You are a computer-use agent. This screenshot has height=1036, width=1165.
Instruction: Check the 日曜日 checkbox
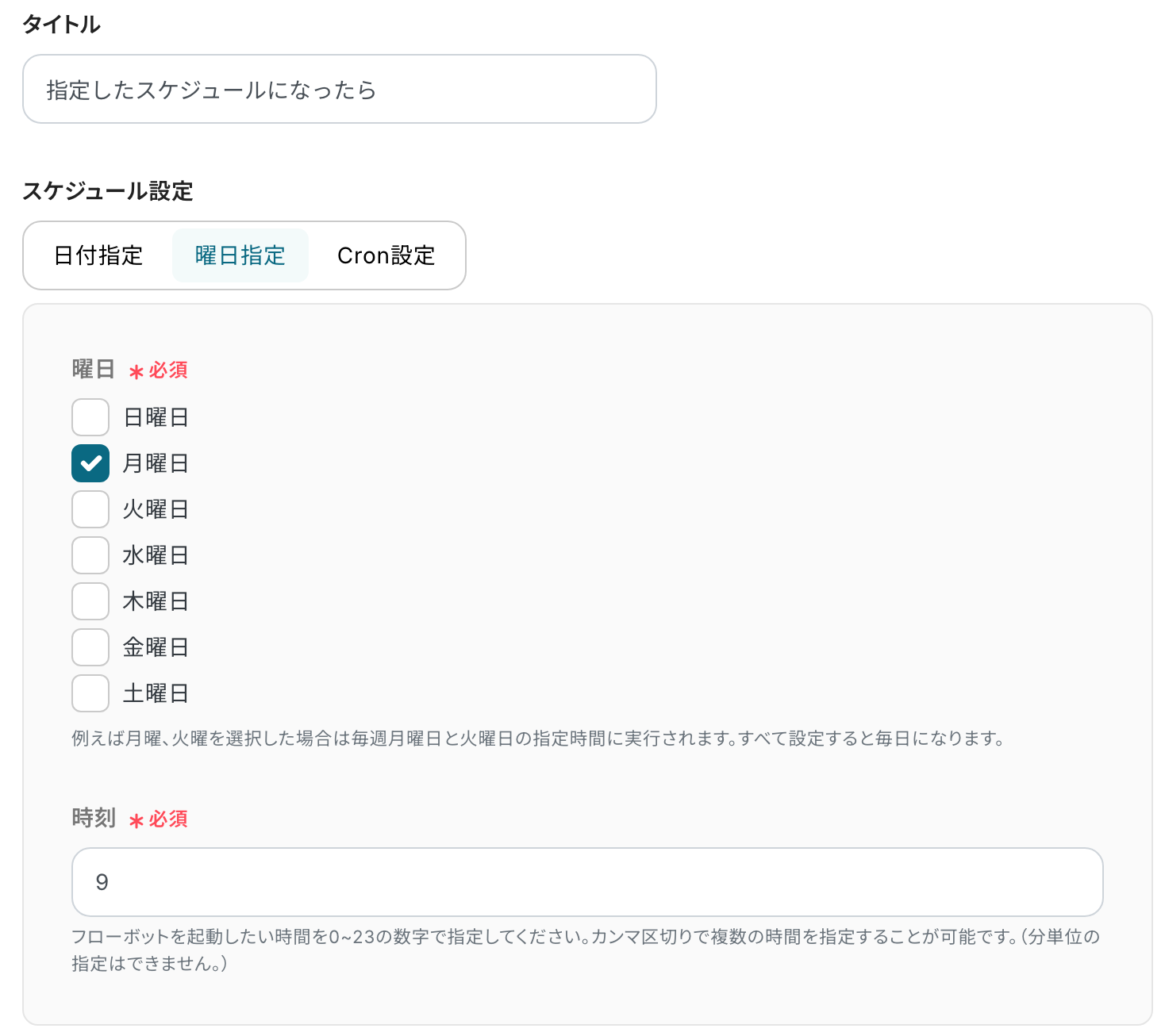pyautogui.click(x=90, y=417)
